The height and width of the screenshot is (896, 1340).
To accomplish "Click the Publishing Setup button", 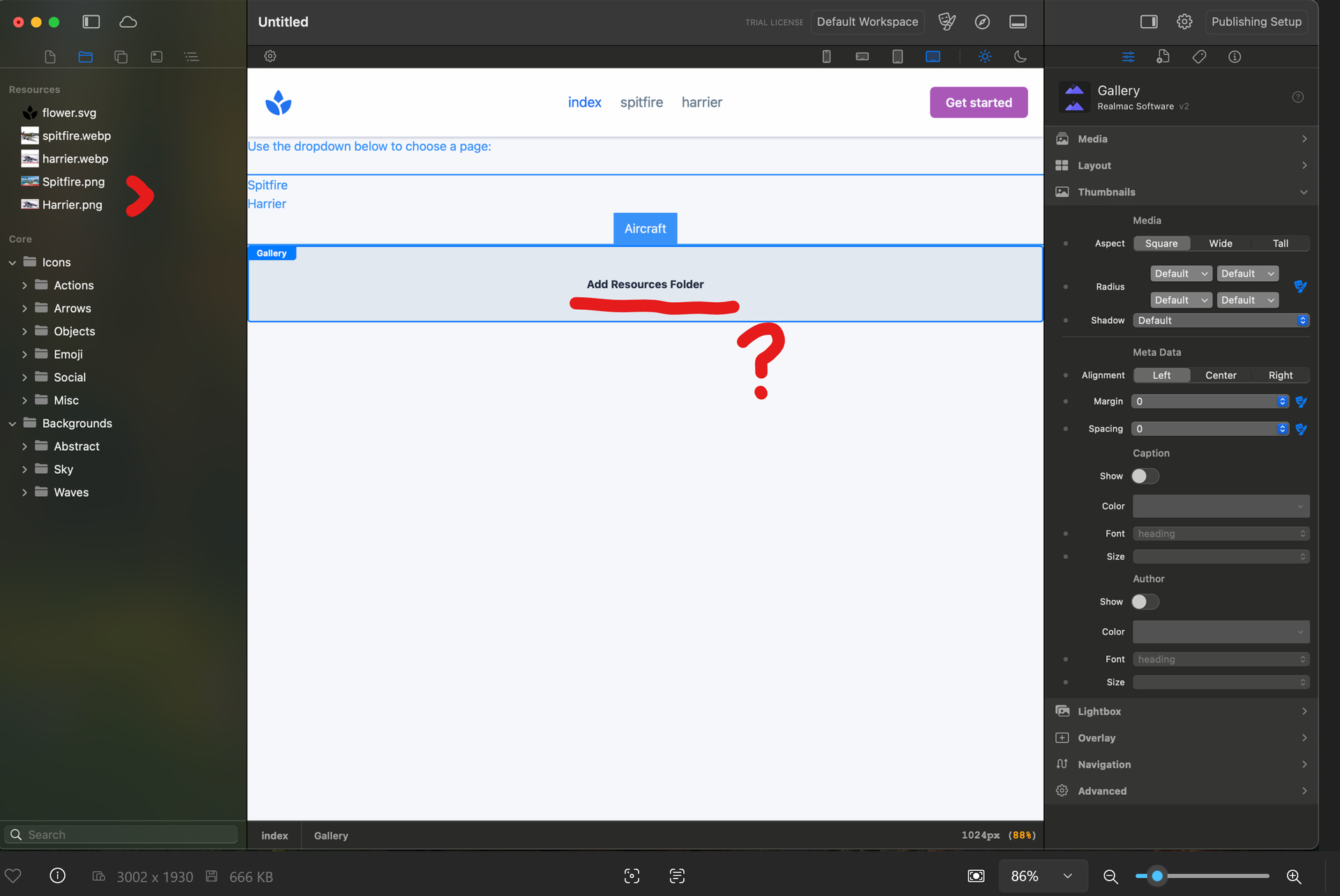I will pos(1256,22).
